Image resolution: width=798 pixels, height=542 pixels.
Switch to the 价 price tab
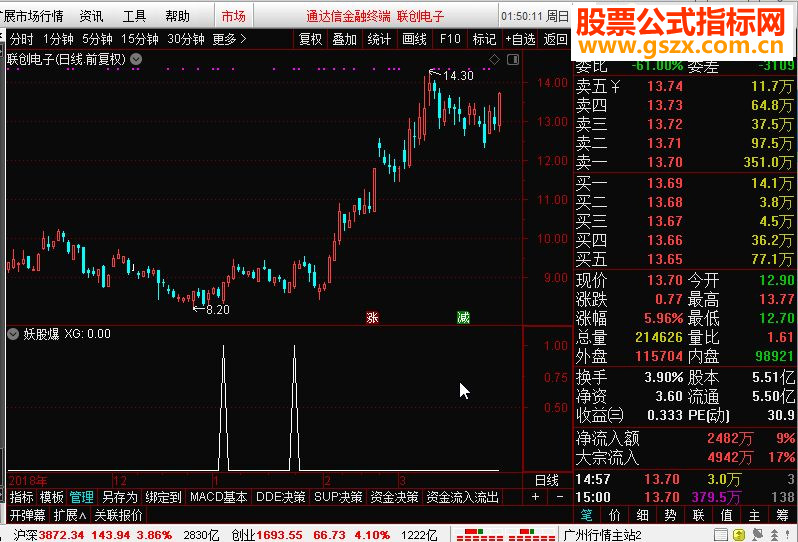(615, 515)
